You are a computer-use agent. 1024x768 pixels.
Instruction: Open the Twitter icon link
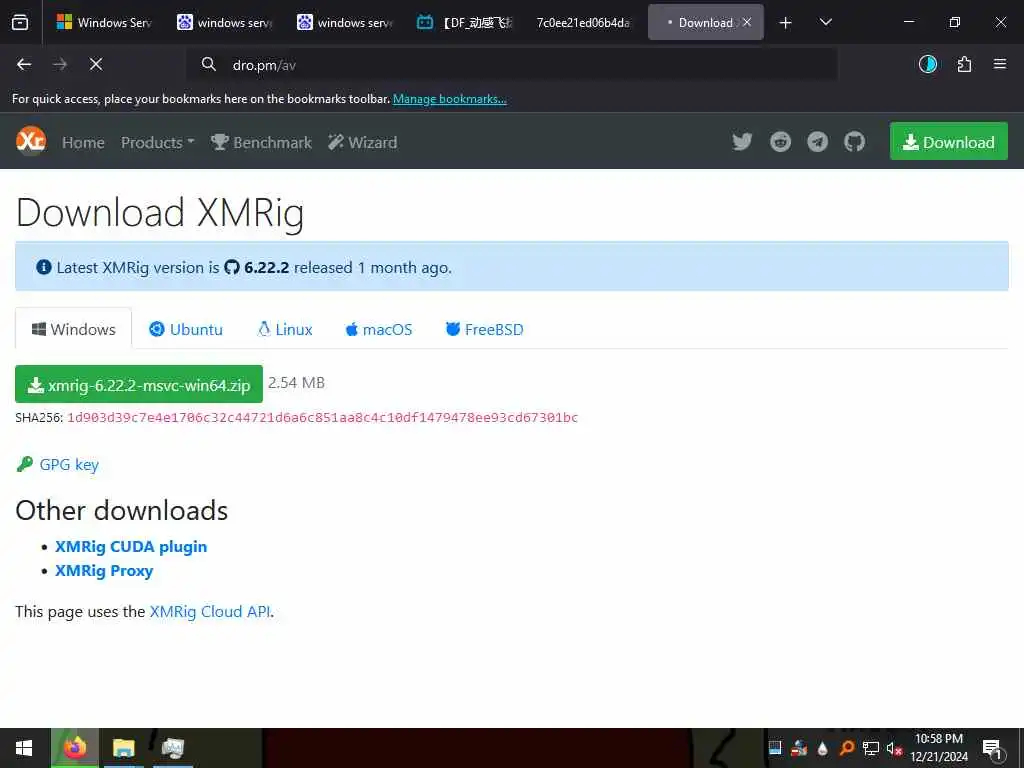742,142
